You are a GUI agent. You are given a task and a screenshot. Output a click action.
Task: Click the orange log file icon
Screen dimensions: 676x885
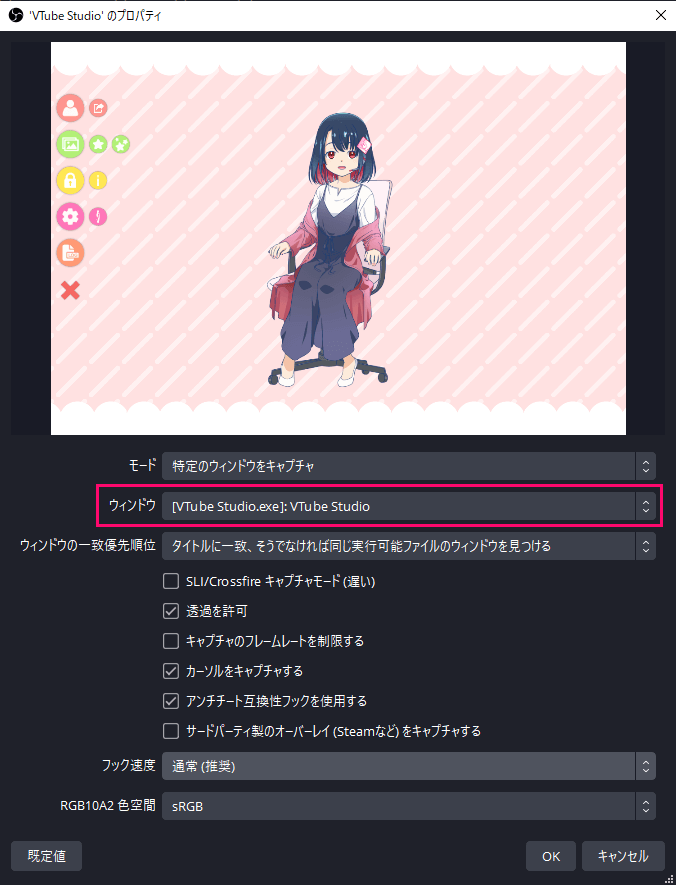point(70,253)
